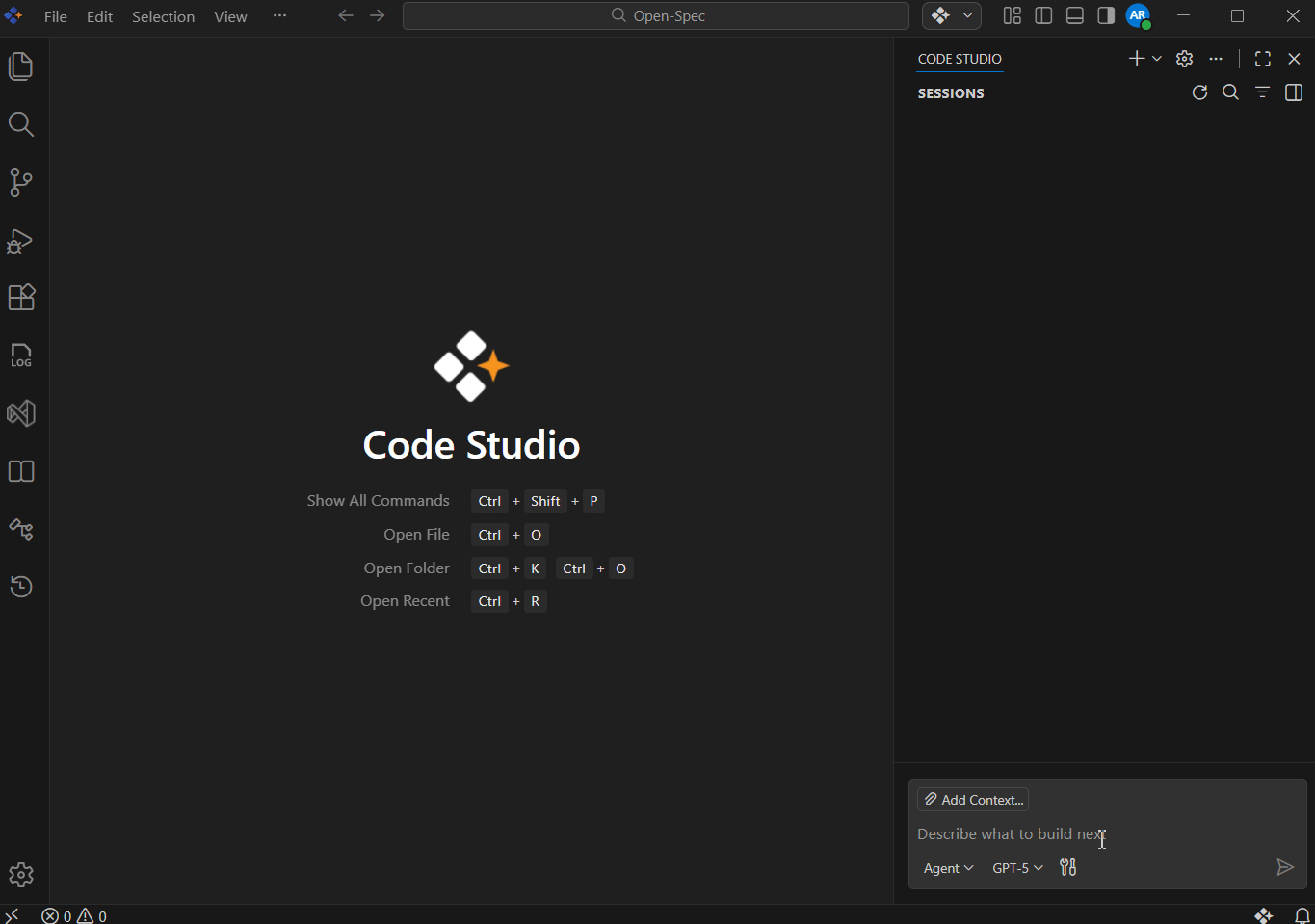Open the File menu
The image size is (1315, 924).
point(56,16)
